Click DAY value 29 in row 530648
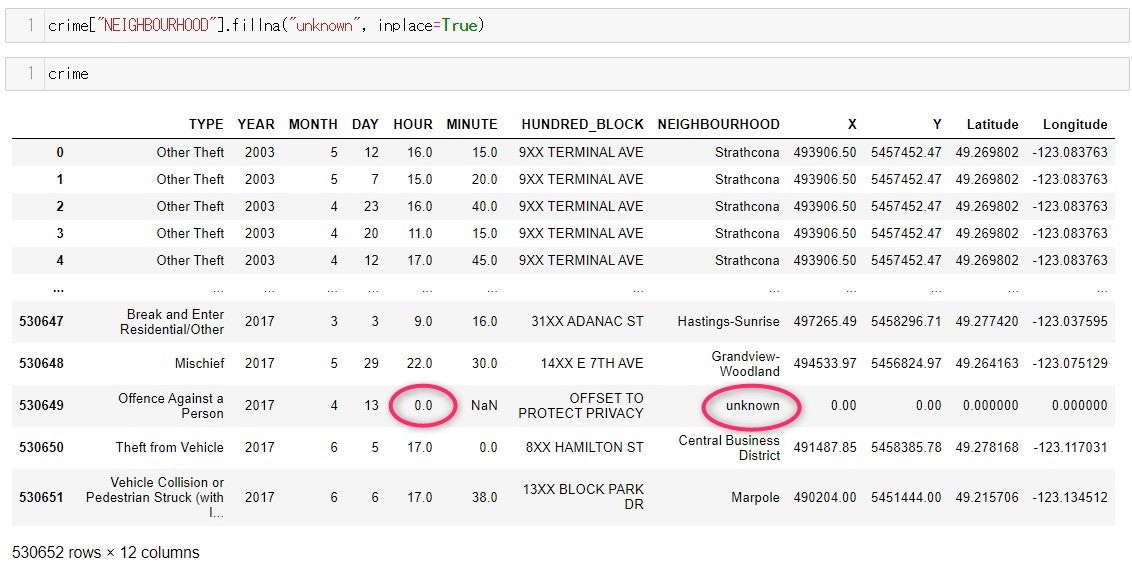 pyautogui.click(x=371, y=363)
